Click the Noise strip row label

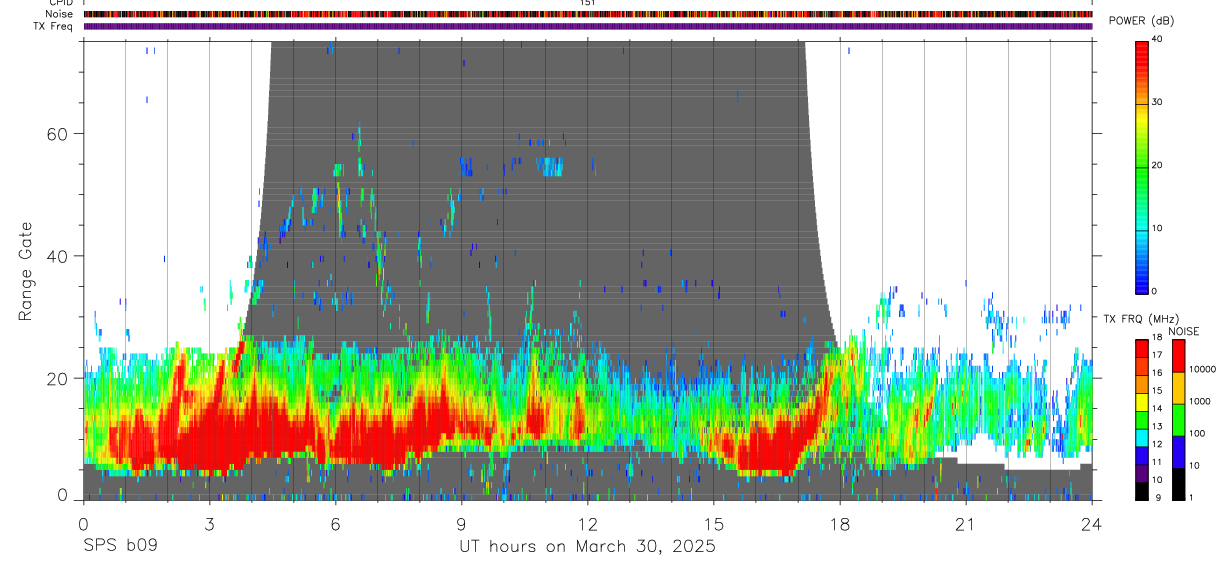(59, 14)
